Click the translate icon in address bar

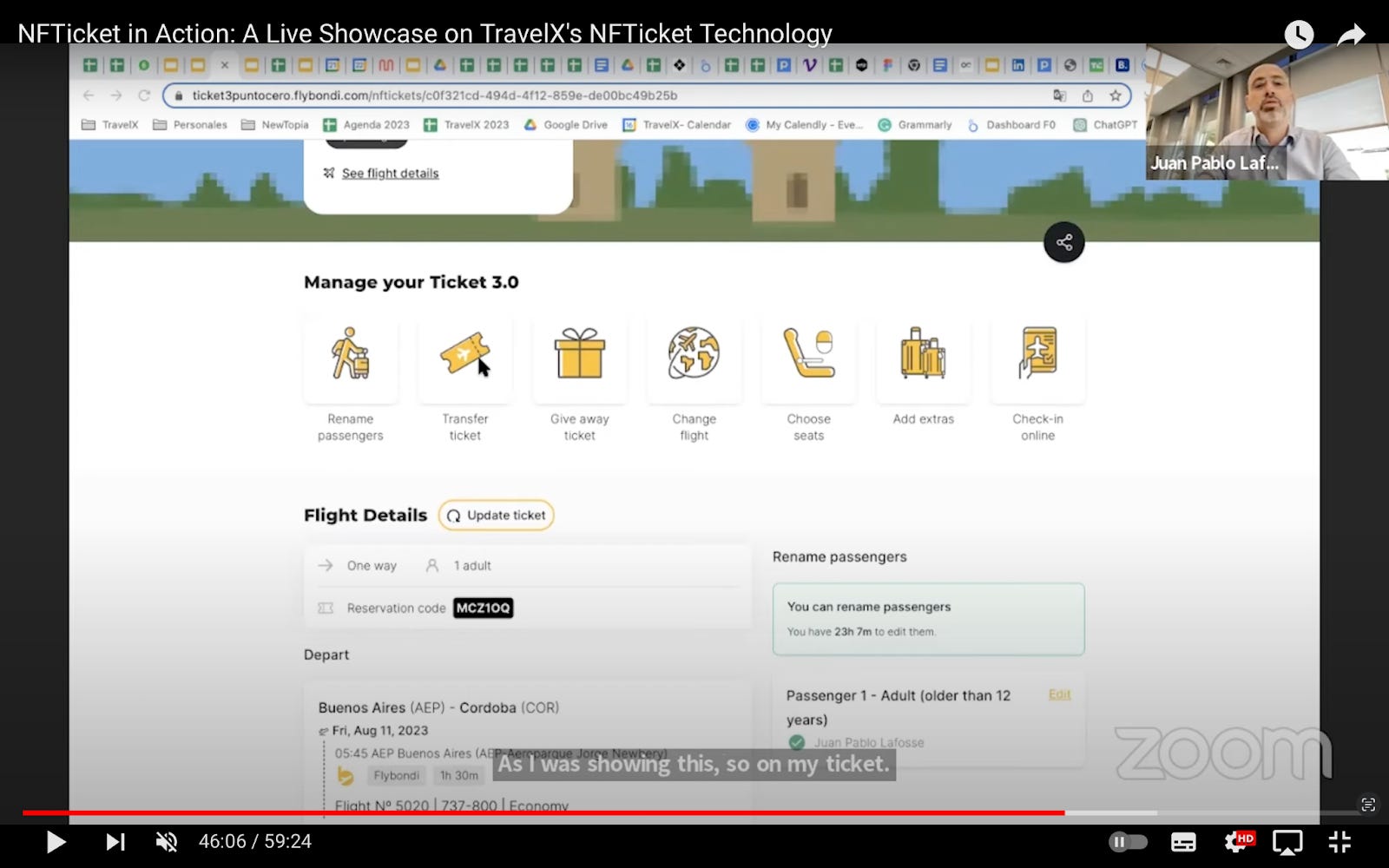coord(1059,95)
